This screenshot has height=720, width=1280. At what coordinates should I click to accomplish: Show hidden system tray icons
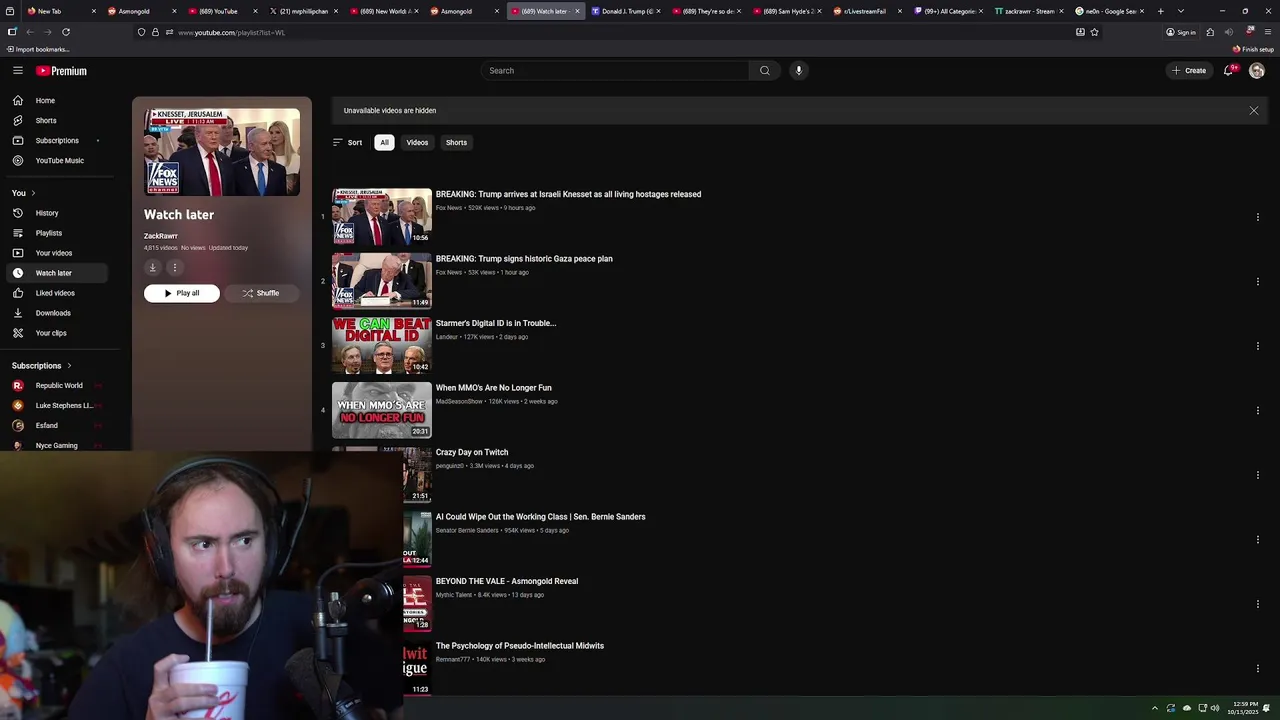coord(1155,708)
